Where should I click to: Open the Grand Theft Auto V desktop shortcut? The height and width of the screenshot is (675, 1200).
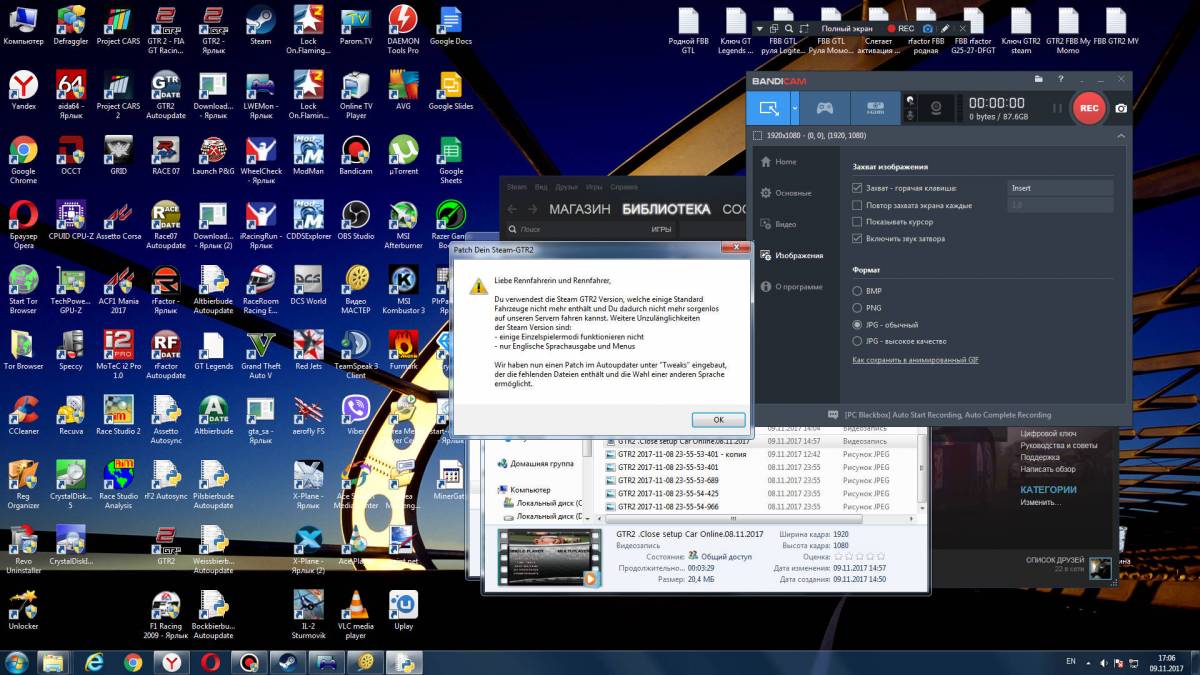(x=261, y=347)
